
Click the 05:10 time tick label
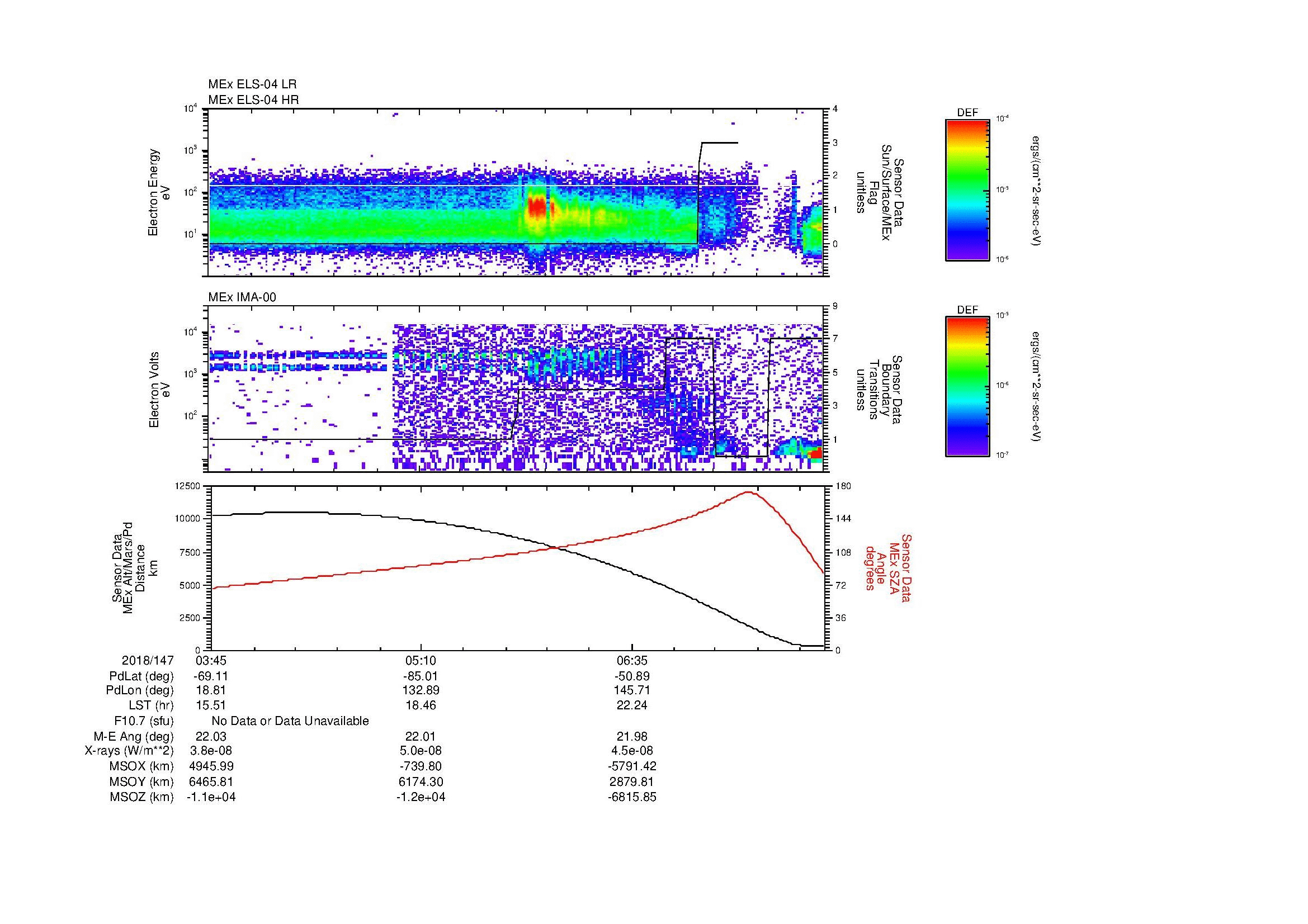point(421,660)
